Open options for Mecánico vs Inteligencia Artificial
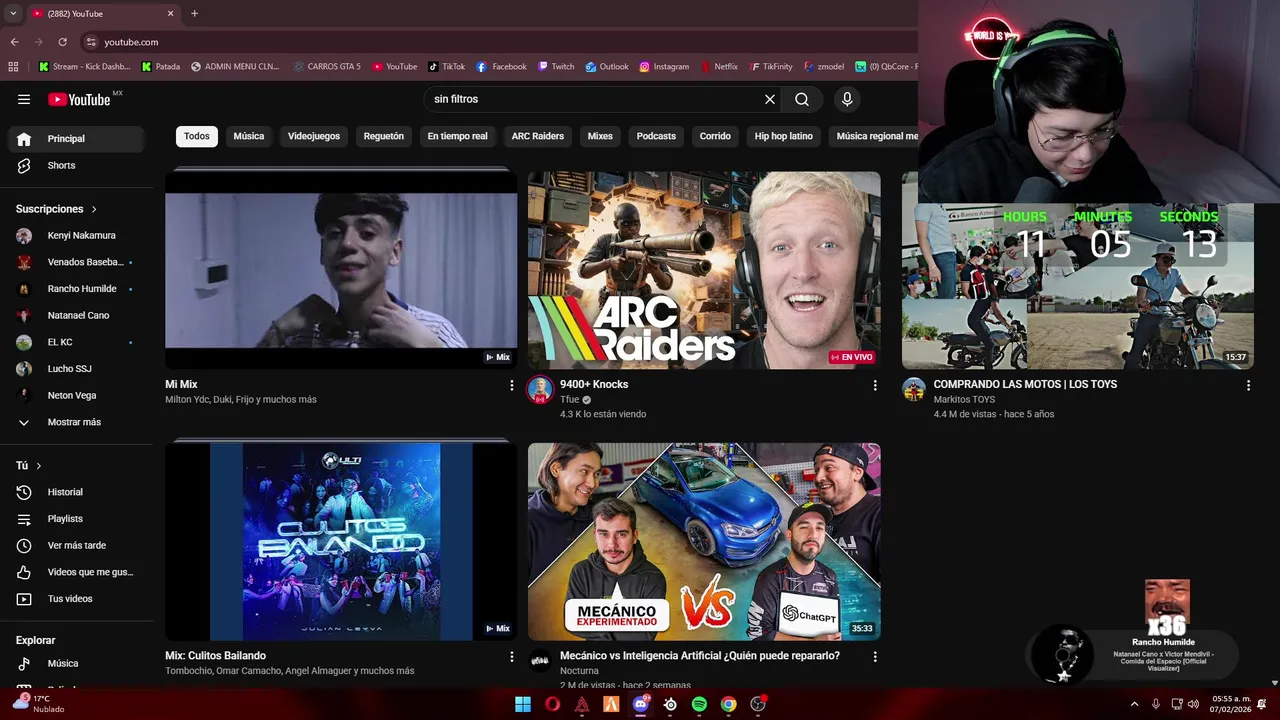1280x720 pixels. coord(875,657)
